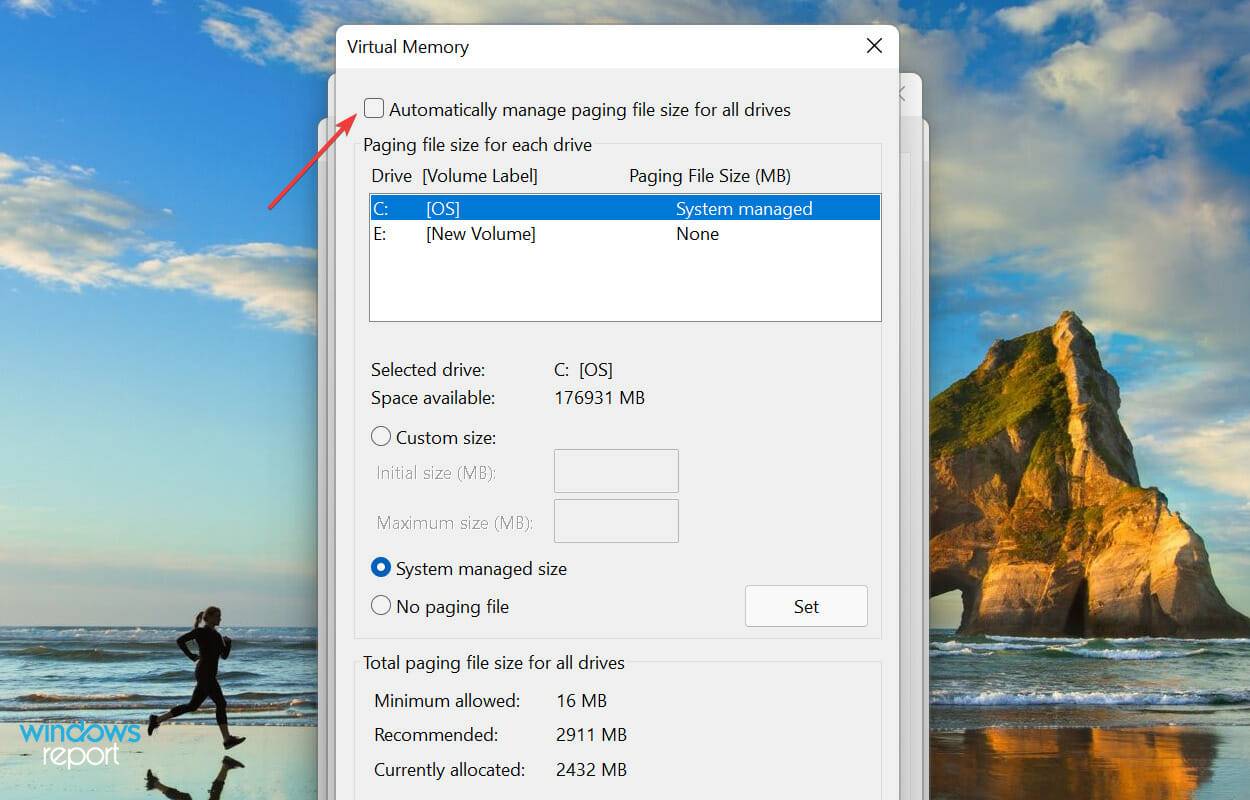Screen dimensions: 1250x800
Task: Close the Virtual Memory dialog
Action: click(x=874, y=46)
